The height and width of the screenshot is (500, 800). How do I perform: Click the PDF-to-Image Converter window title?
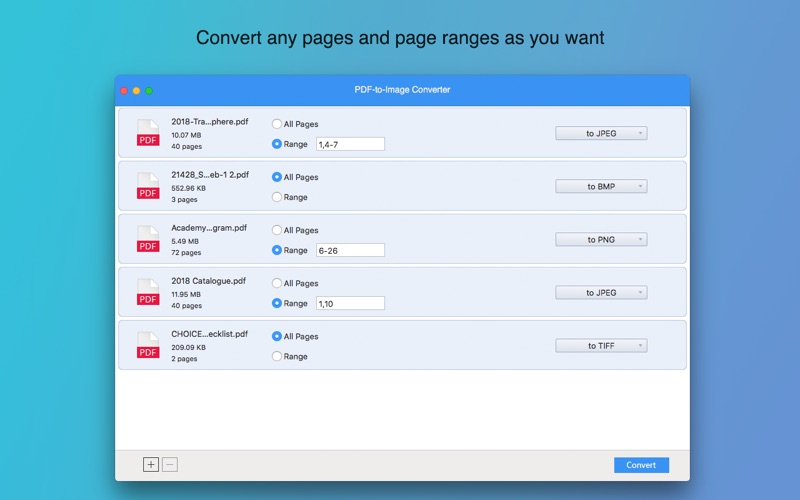(402, 90)
